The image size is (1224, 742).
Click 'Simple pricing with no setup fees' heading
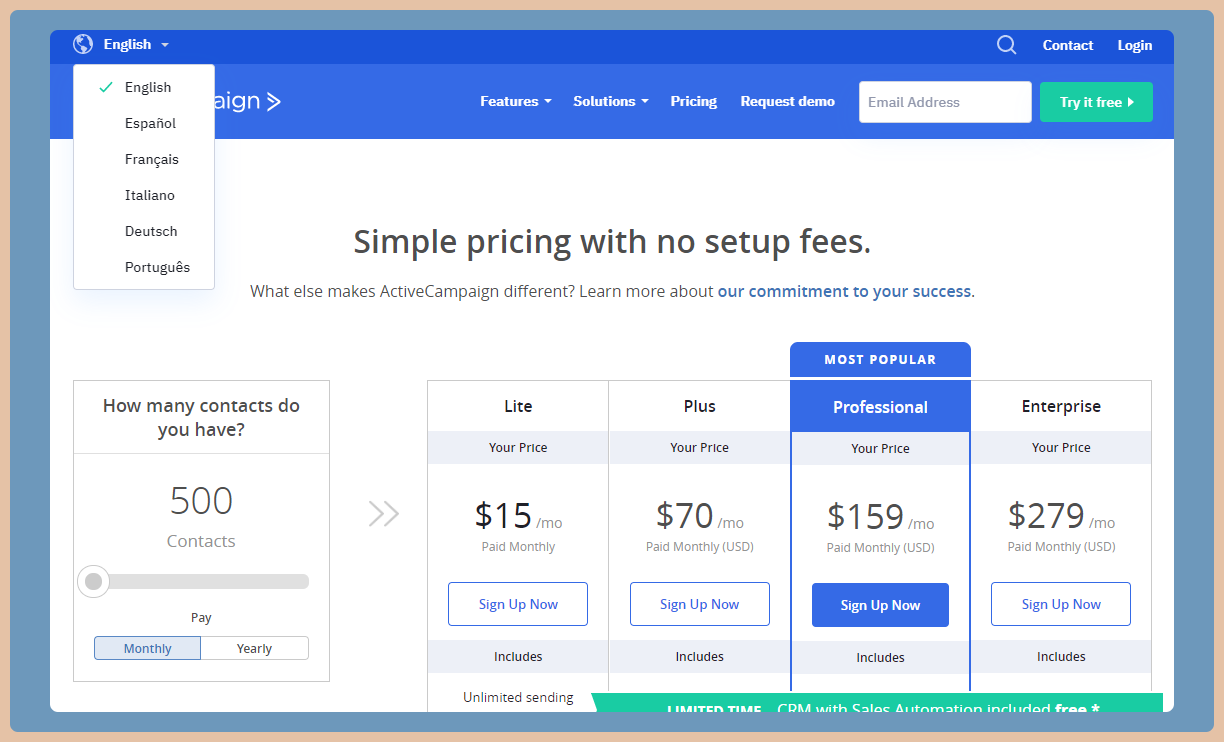tap(612, 241)
